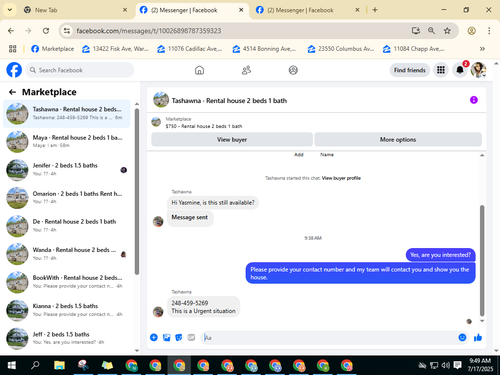The width and height of the screenshot is (500, 375).
Task: Open the Facebook logo home link
Action: pos(14,70)
